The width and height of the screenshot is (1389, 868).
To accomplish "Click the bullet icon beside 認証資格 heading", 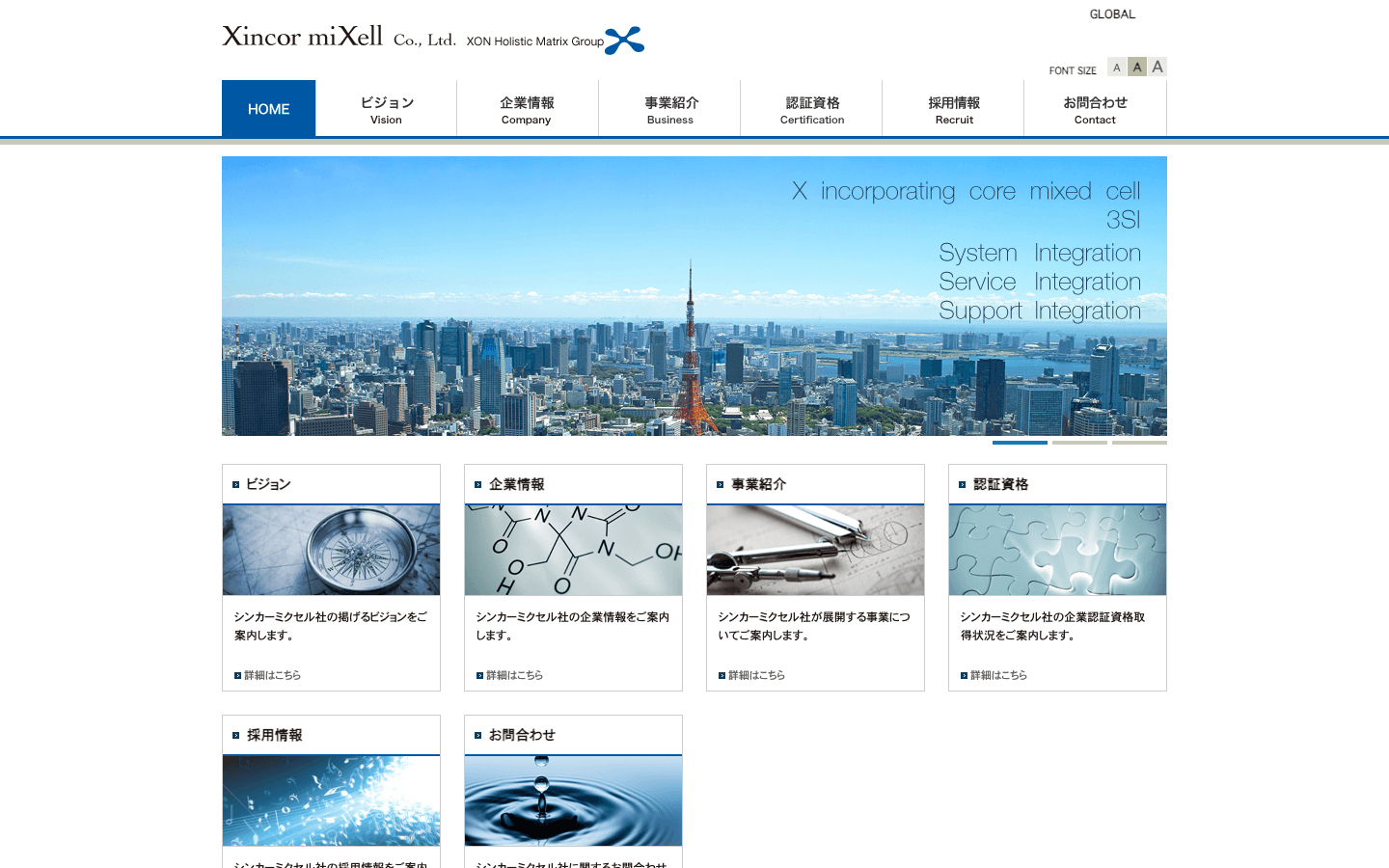I will [962, 484].
